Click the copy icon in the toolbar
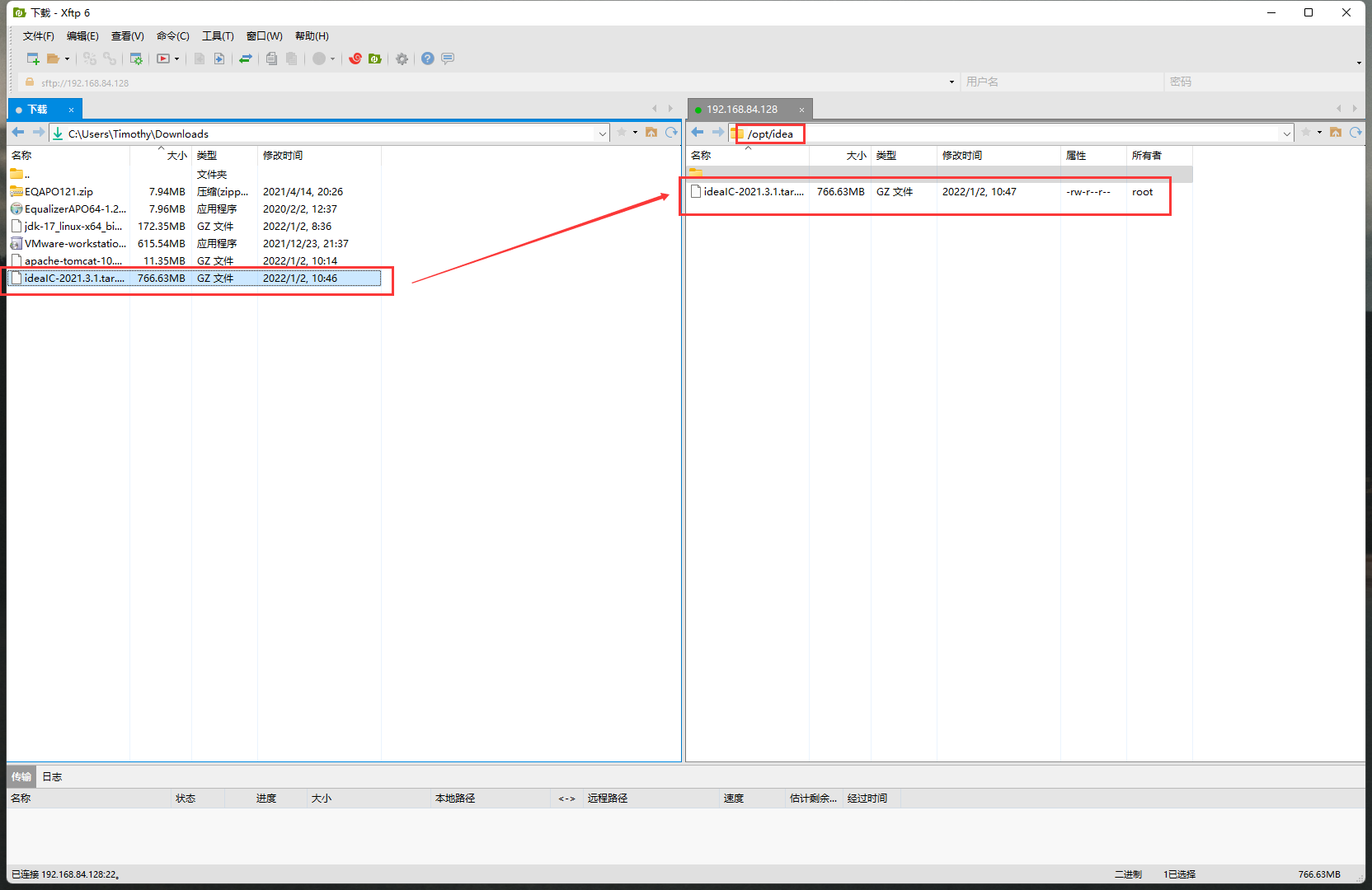This screenshot has width=1372, height=890. tap(271, 59)
